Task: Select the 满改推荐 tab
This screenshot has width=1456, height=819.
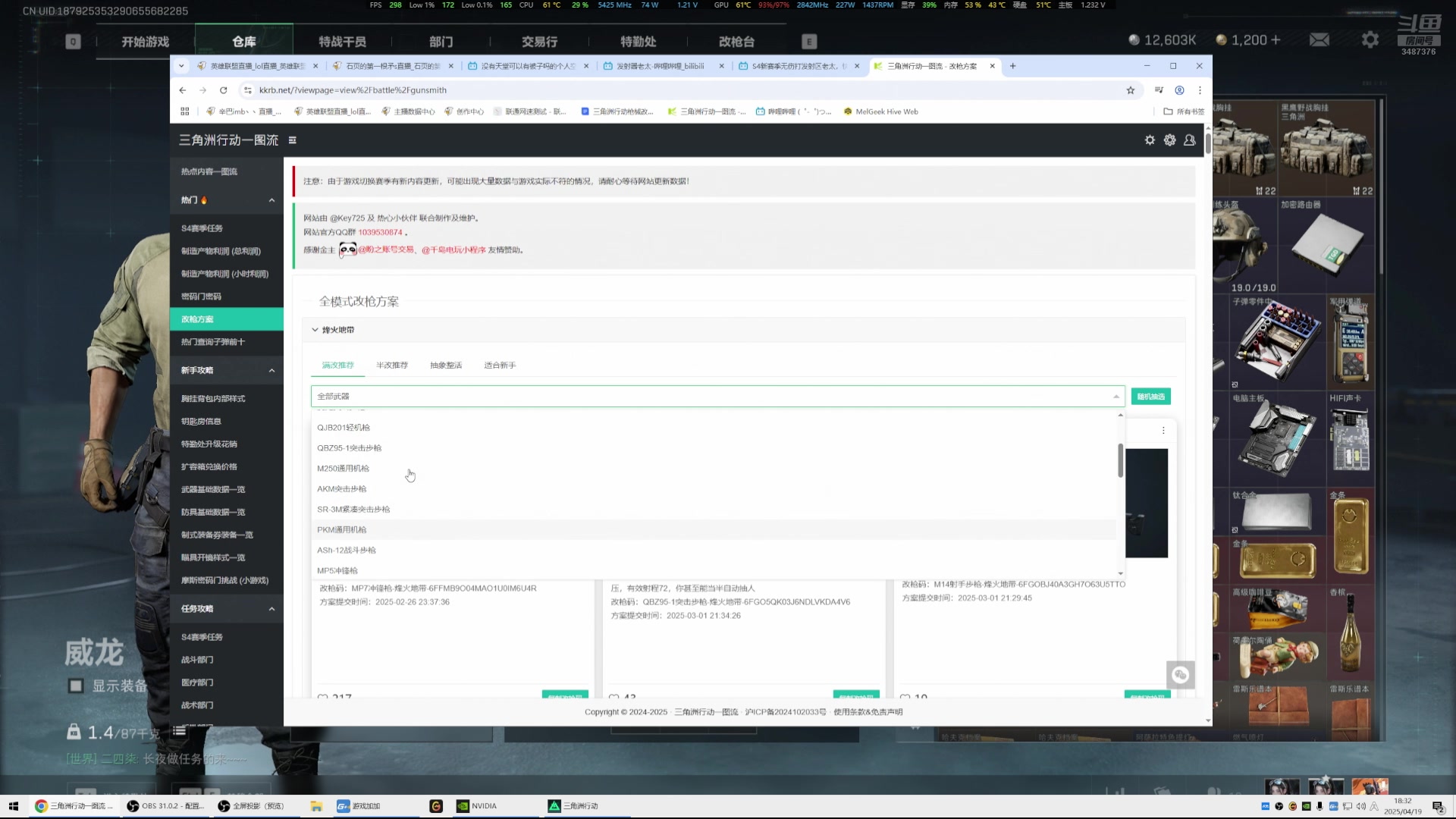Action: [x=337, y=366]
